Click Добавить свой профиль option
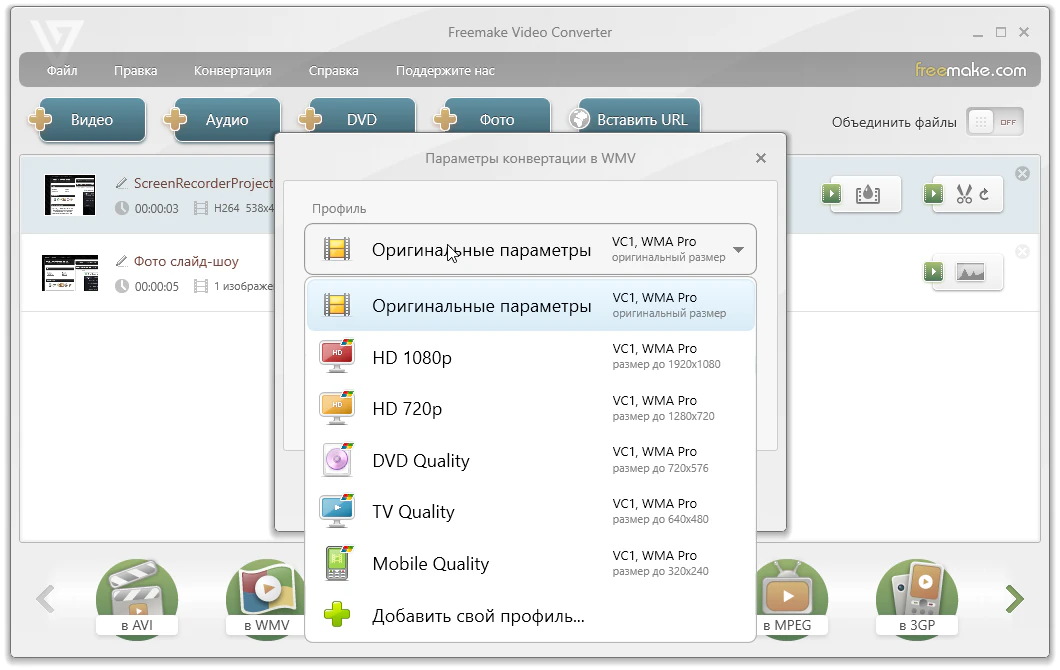Image resolution: width=1060 pixels, height=670 pixels. [478, 616]
